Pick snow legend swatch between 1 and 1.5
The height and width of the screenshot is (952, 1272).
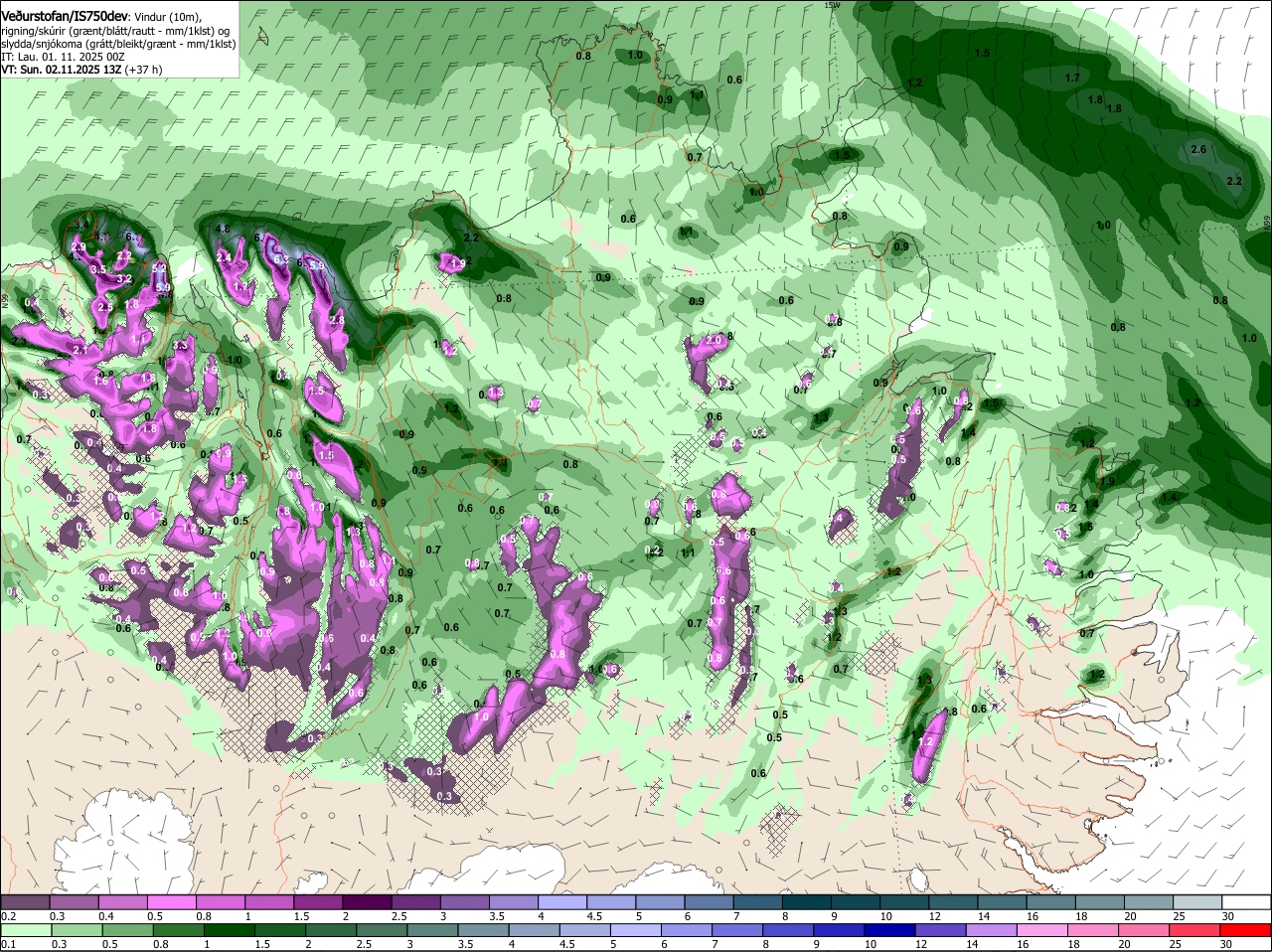coord(268,901)
